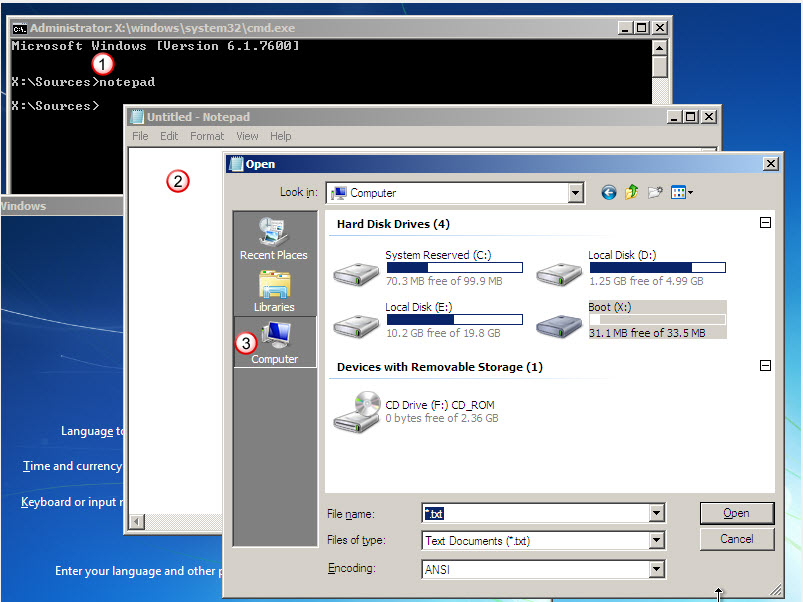The width and height of the screenshot is (803, 602).
Task: Click the Open dialog resize grip
Action: pyautogui.click(x=776, y=590)
